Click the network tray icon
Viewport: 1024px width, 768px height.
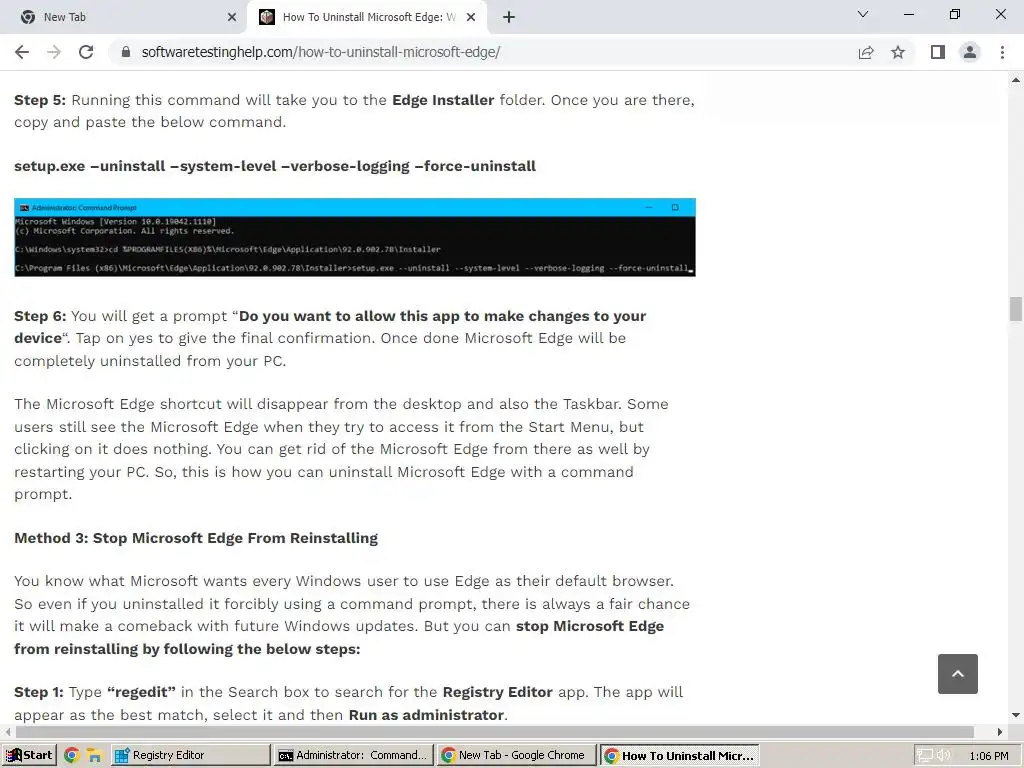[925, 756]
